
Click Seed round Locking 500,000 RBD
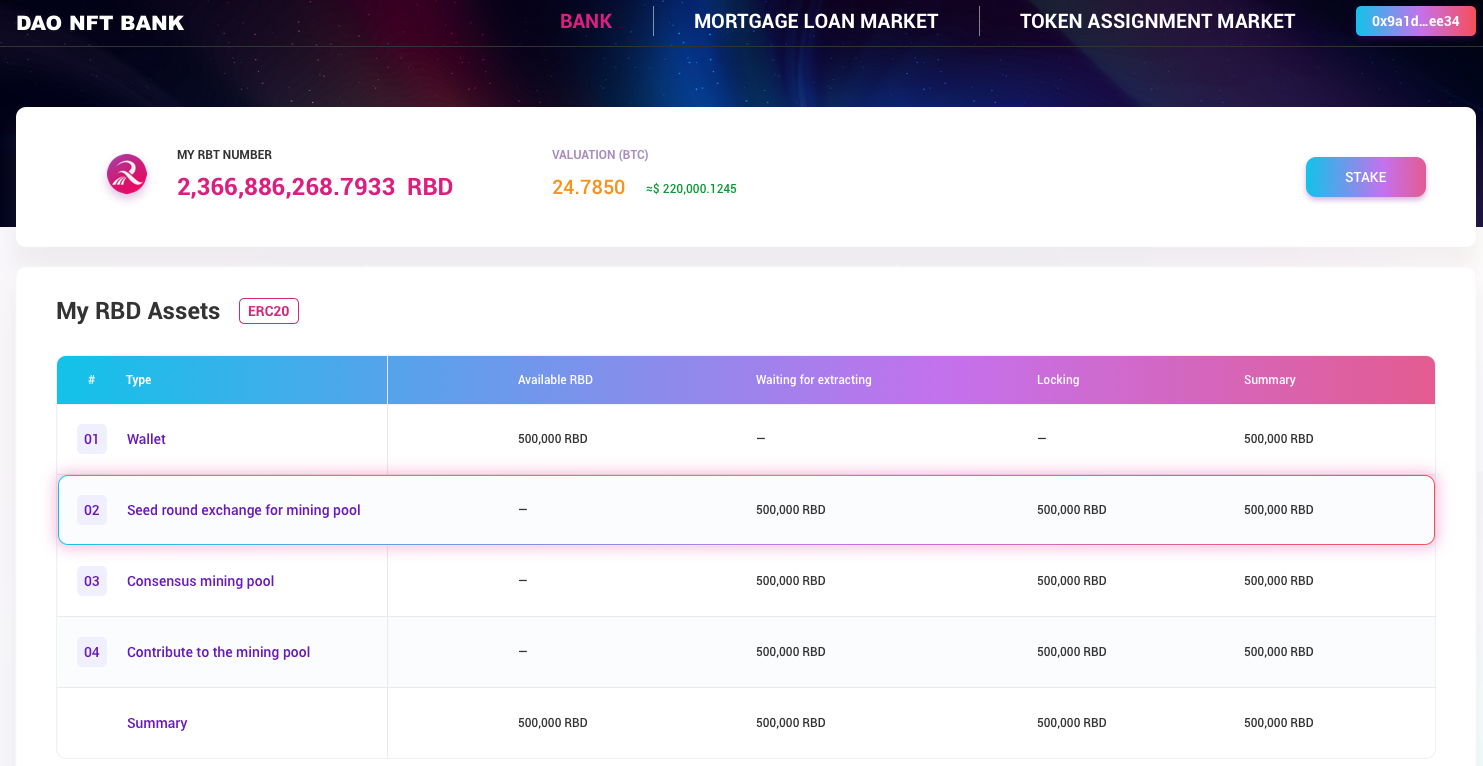click(x=1072, y=510)
